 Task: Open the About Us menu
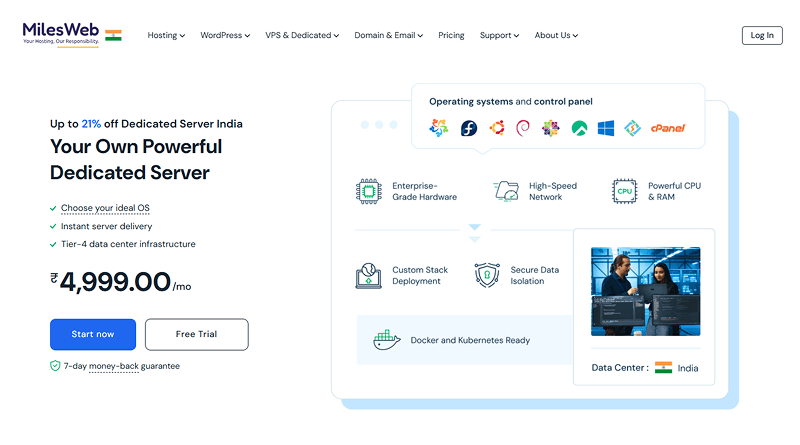tap(556, 35)
